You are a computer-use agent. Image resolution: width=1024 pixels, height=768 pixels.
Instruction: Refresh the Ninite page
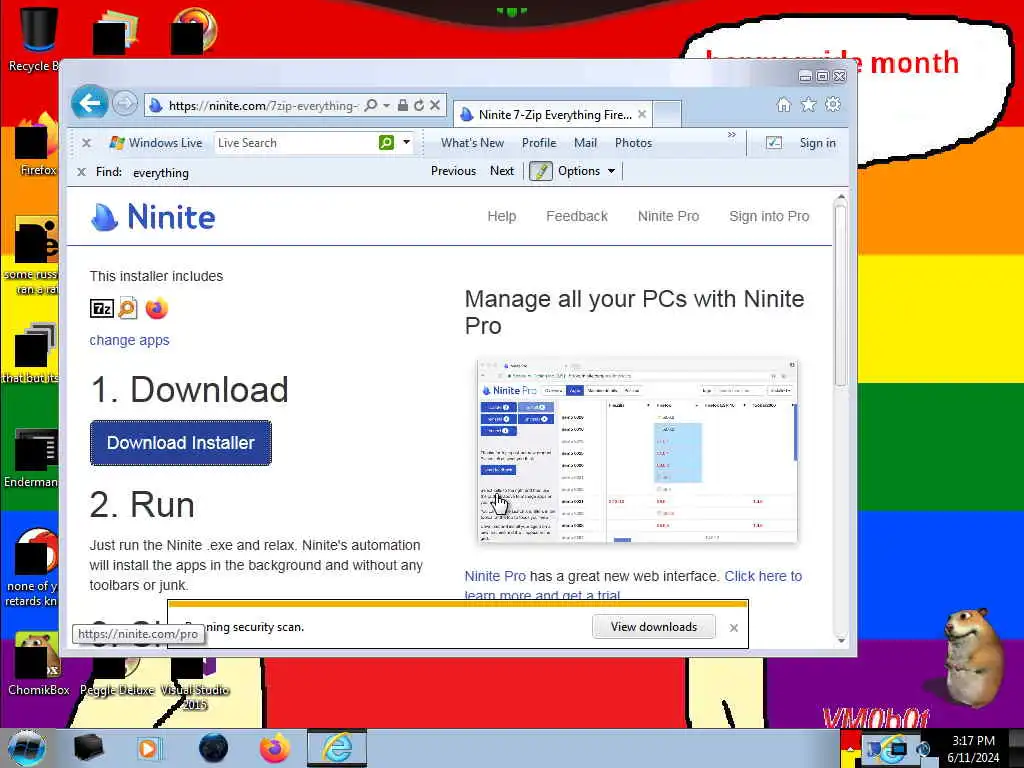[x=419, y=105]
